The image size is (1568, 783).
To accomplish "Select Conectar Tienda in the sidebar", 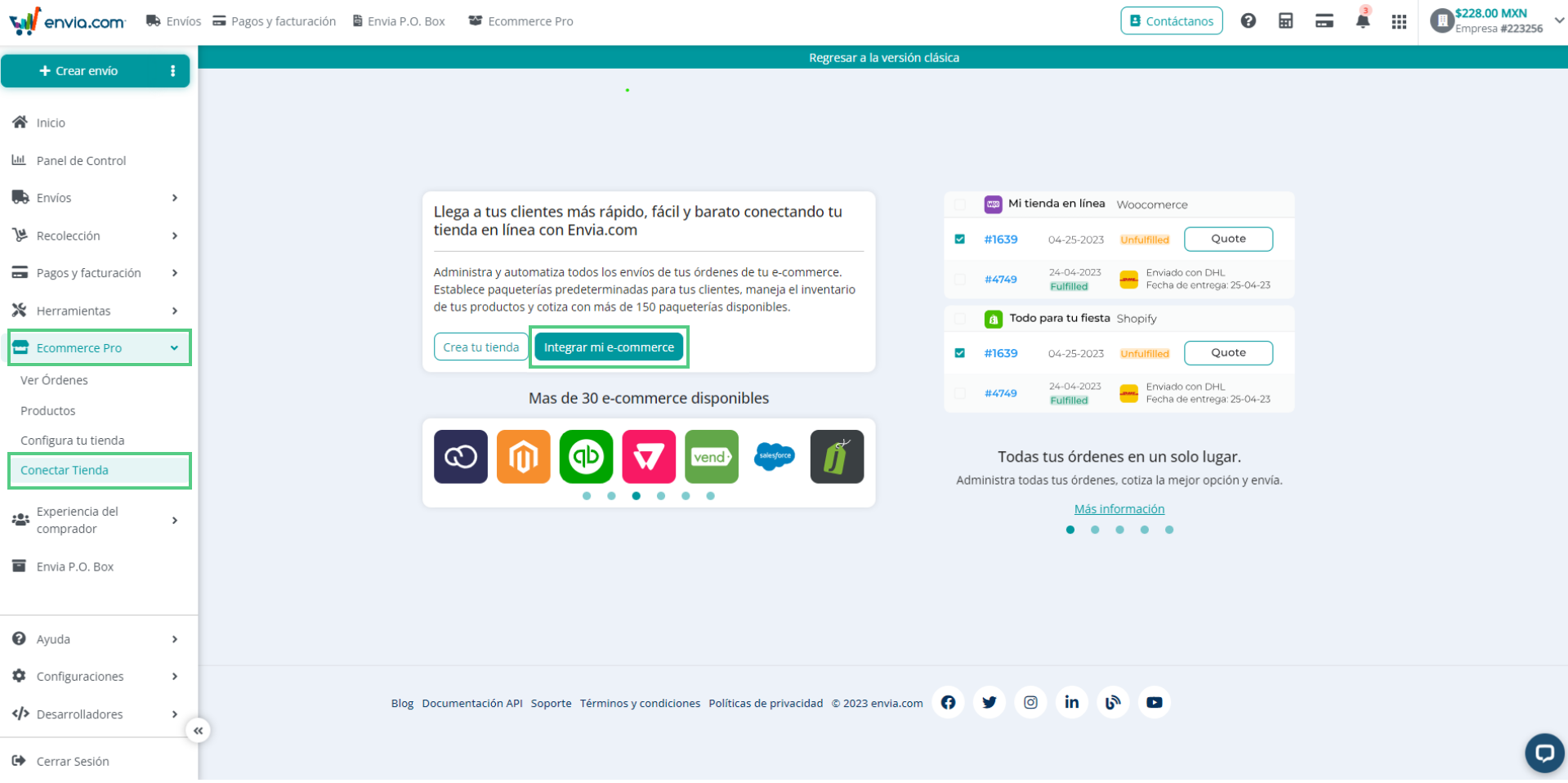I will coord(65,470).
